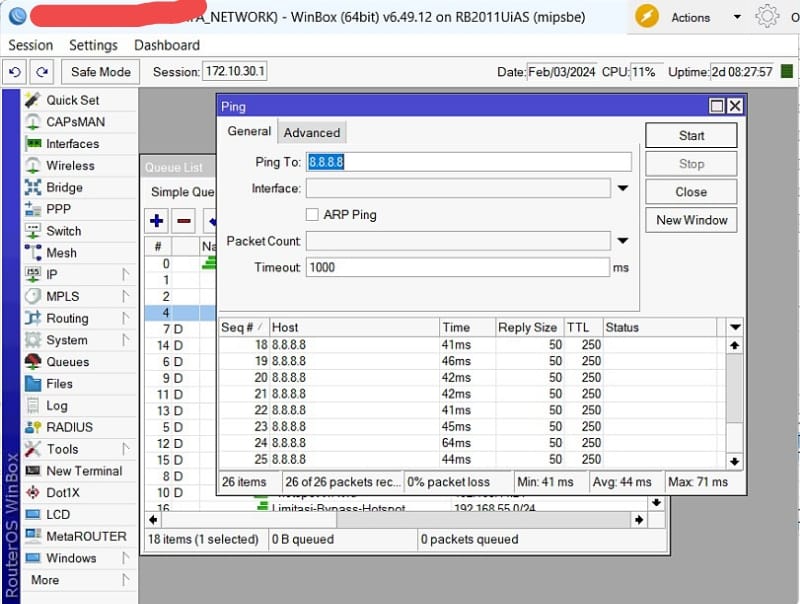The height and width of the screenshot is (604, 800).
Task: Click the Packet Count input field
Action: (x=458, y=241)
